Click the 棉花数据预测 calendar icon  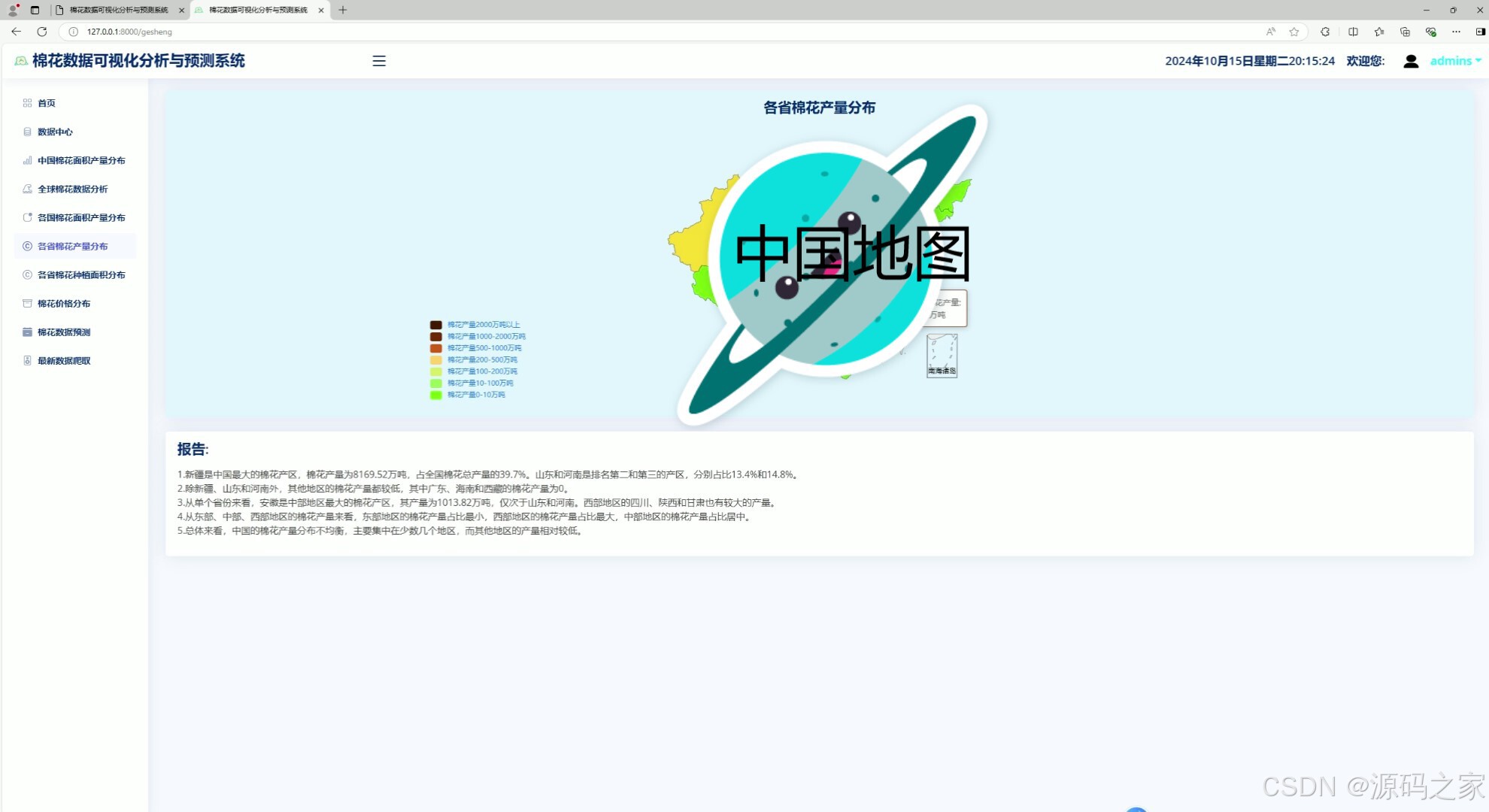point(27,332)
